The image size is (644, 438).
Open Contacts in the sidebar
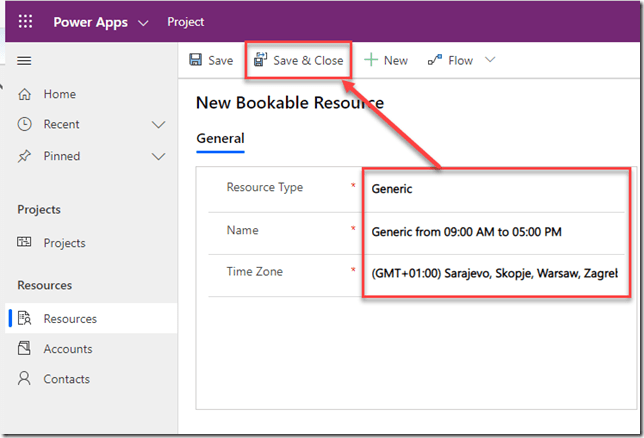(x=66, y=379)
